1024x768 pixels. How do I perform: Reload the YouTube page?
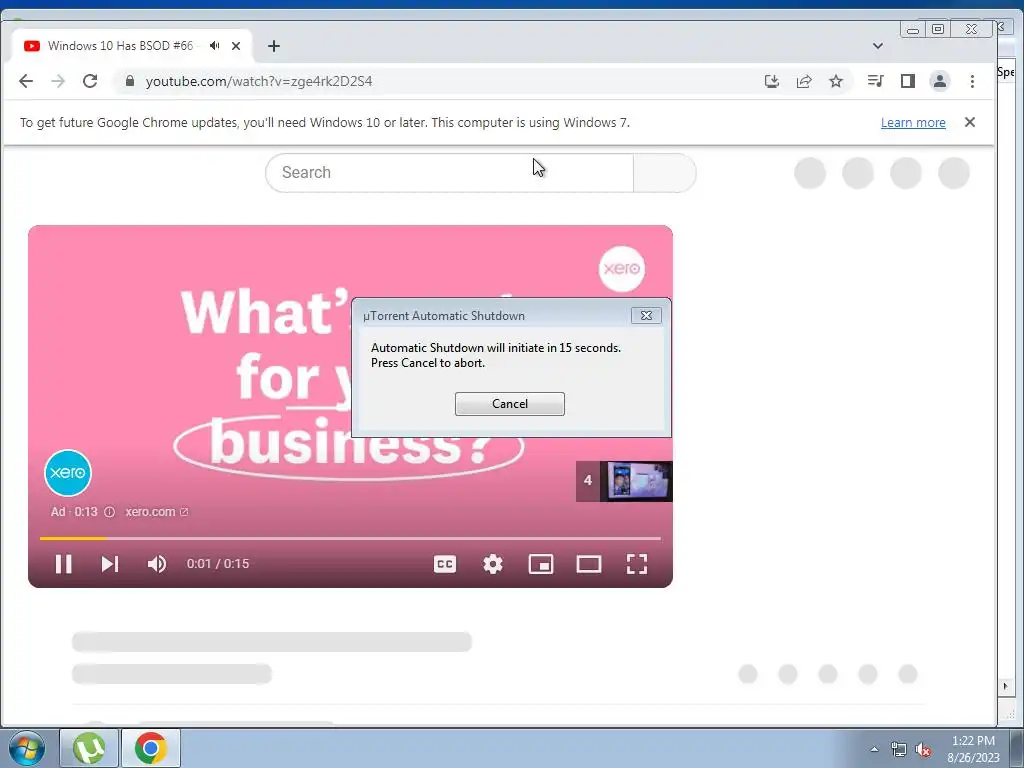pyautogui.click(x=90, y=81)
